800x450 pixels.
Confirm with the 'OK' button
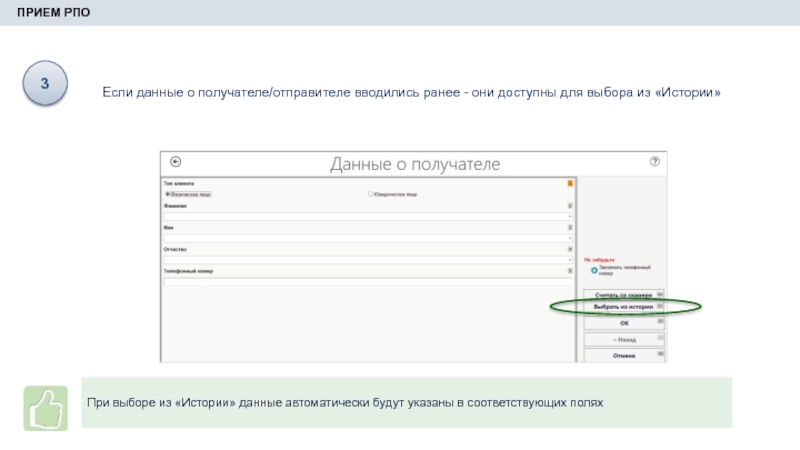624,323
